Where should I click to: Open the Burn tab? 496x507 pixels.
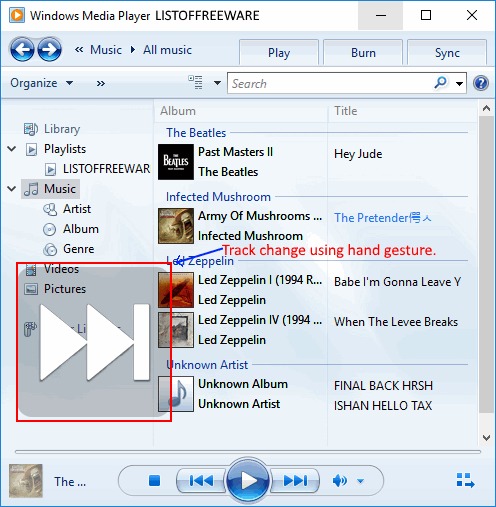(x=363, y=53)
